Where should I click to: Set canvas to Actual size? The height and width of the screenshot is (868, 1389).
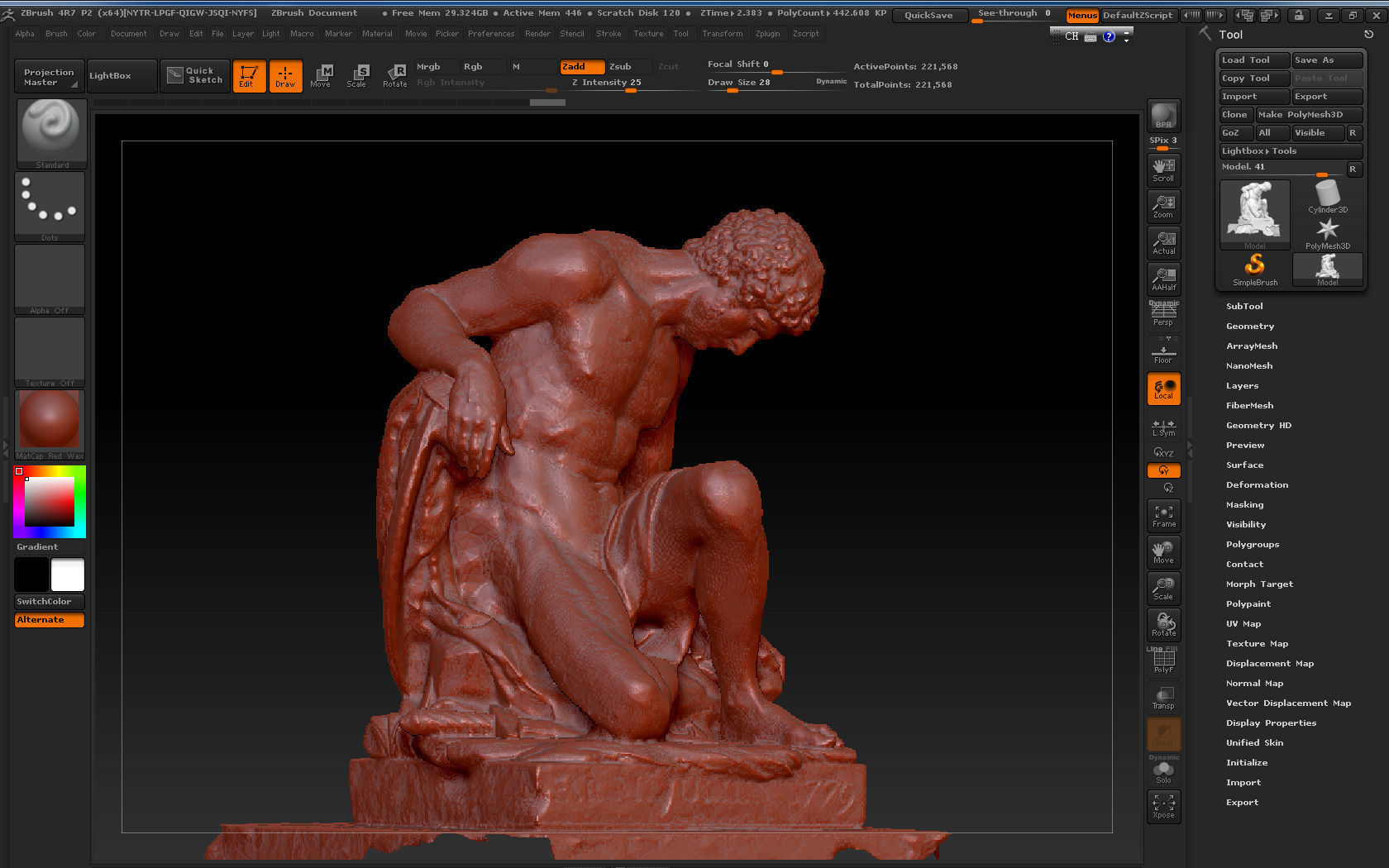(x=1163, y=243)
